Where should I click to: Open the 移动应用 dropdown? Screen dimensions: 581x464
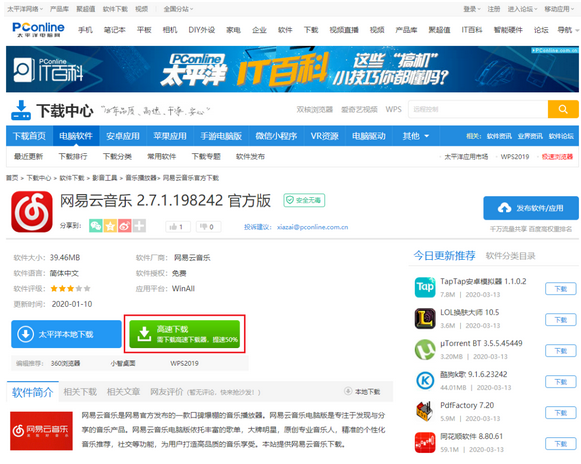pos(559,9)
